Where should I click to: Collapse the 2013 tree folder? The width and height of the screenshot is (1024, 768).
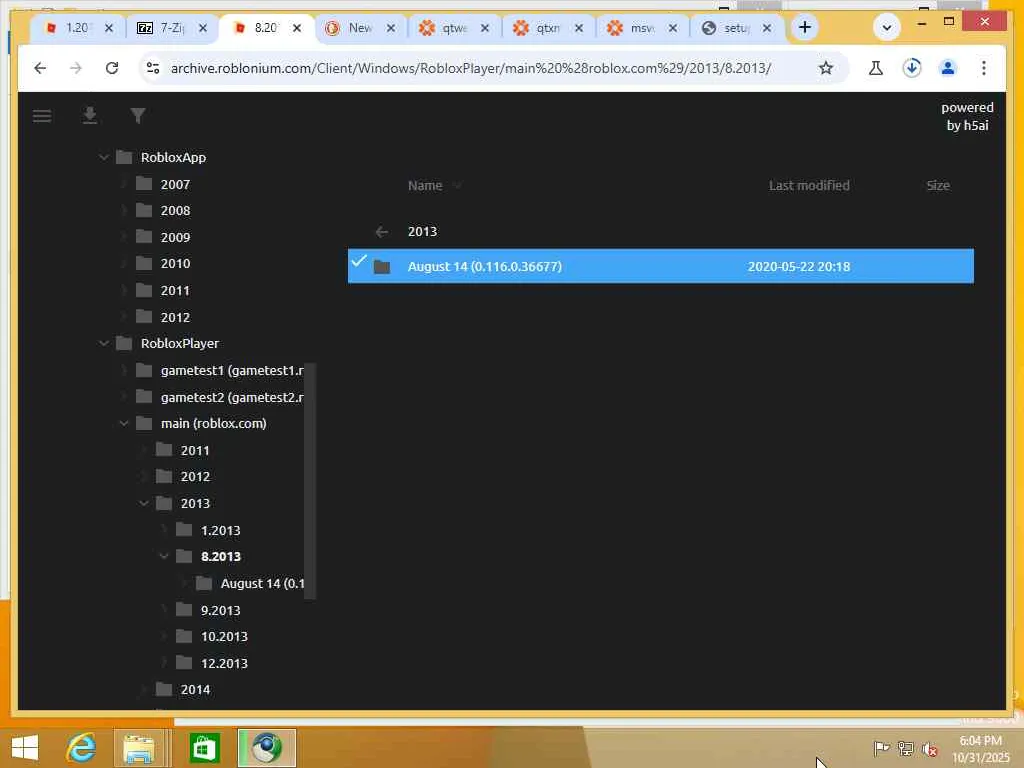144,504
